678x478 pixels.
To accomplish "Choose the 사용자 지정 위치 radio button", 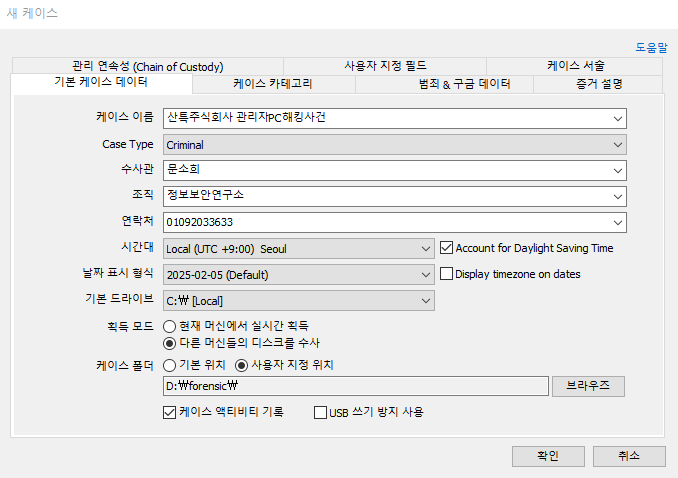I will 241,366.
